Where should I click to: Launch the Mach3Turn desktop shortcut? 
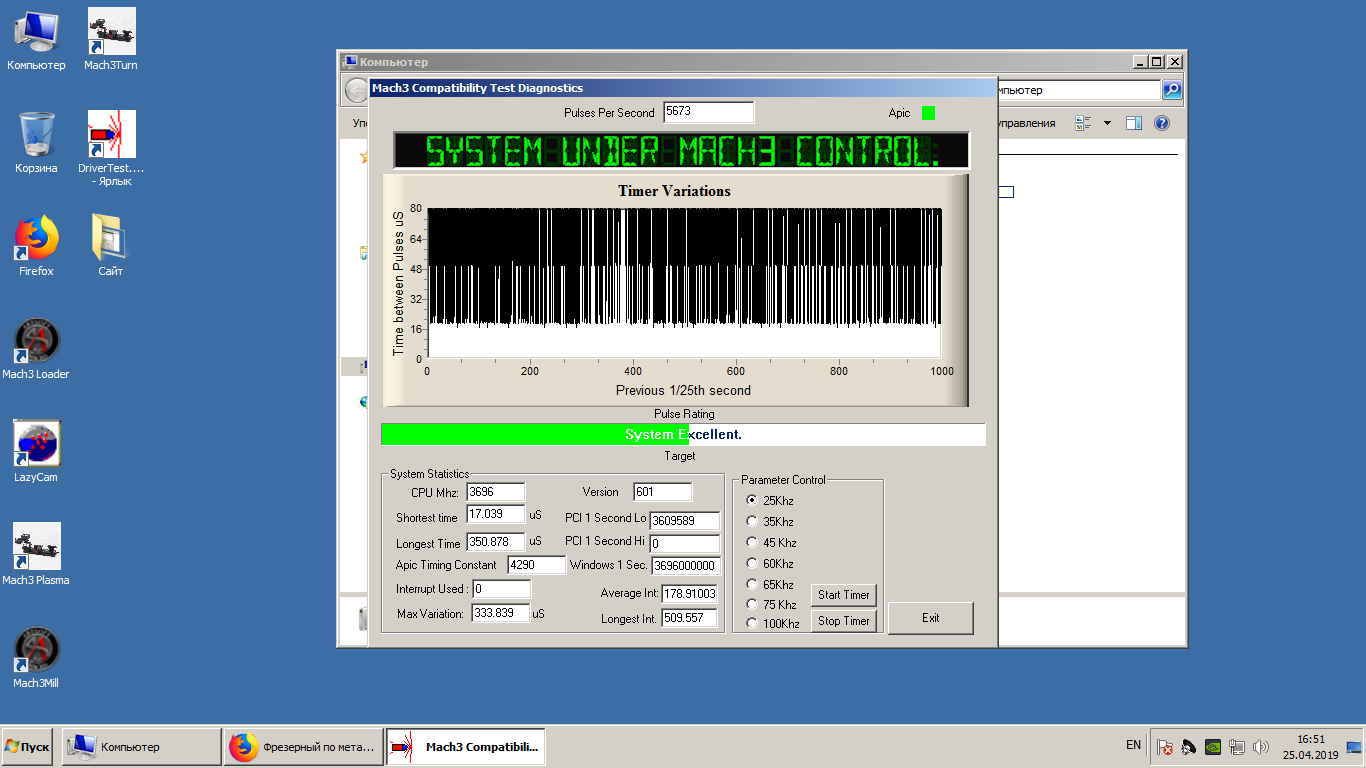click(111, 40)
